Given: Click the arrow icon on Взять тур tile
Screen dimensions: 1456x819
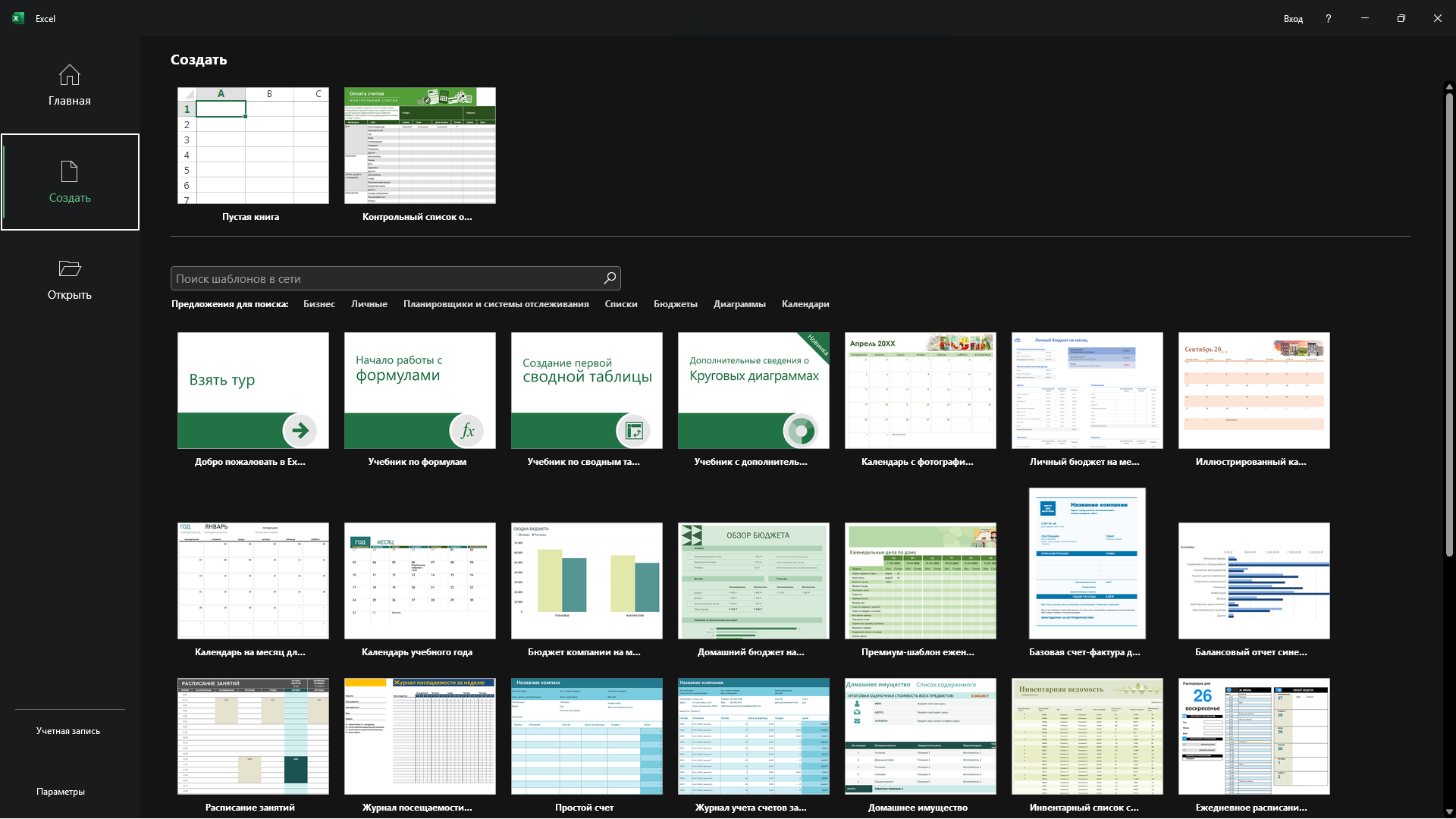Looking at the screenshot, I should [x=300, y=431].
